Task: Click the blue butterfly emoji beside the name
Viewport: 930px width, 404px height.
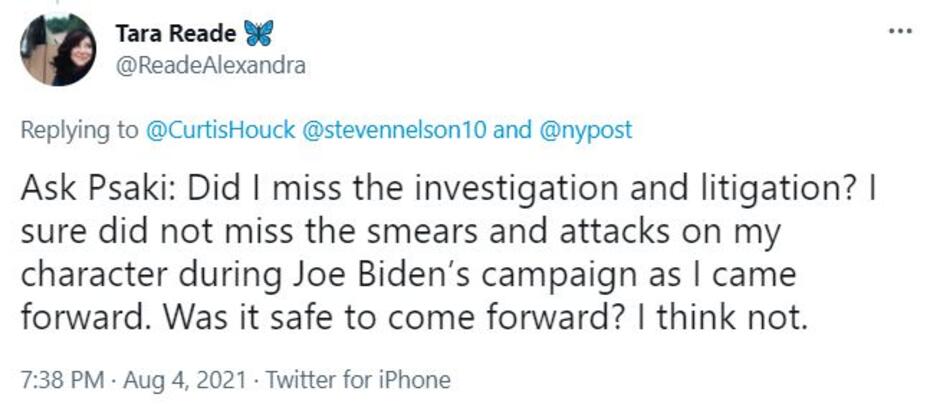Action: (257, 33)
